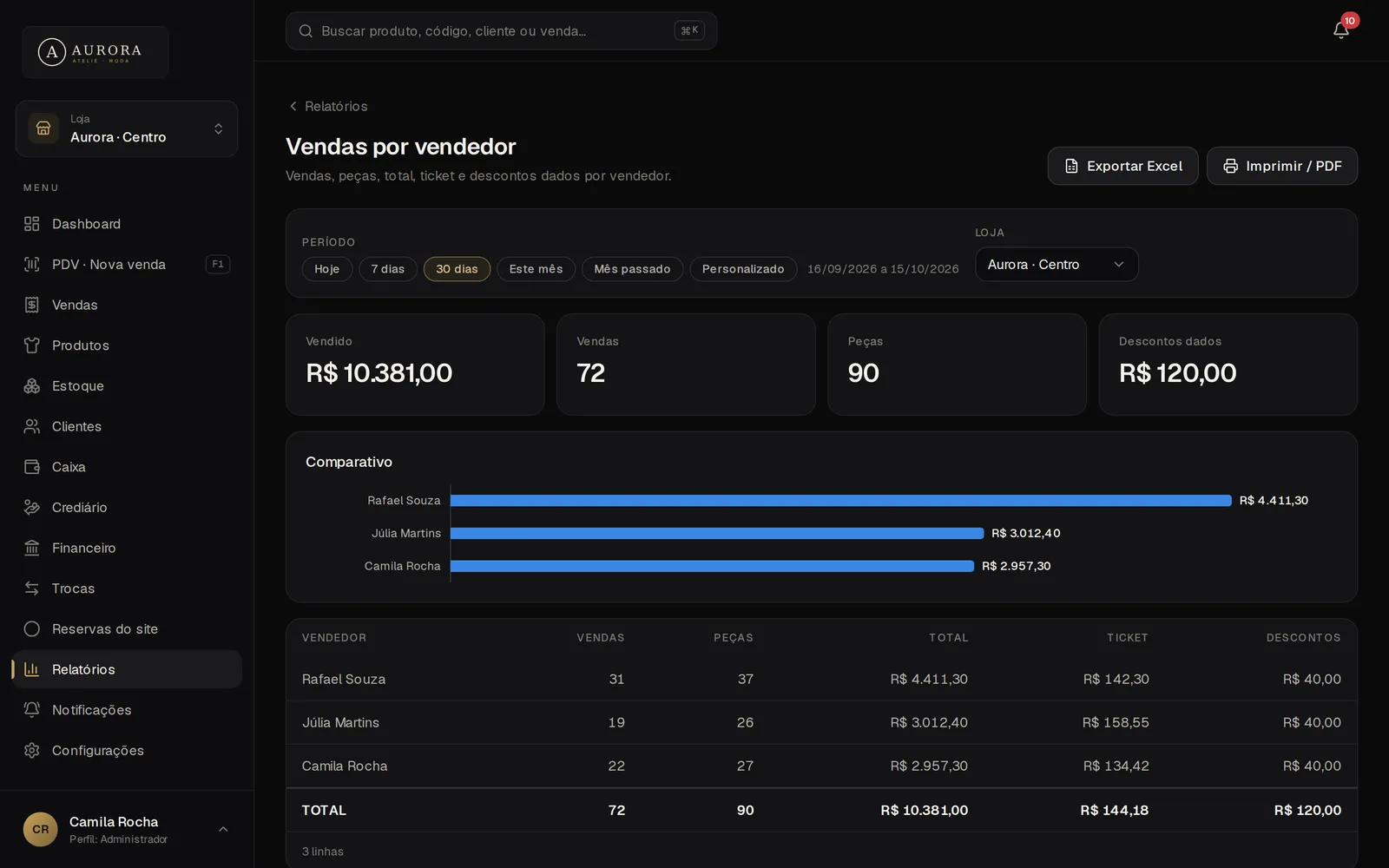Sort by the TOTAL column header
Viewport: 1389px width, 868px height.
click(x=948, y=638)
